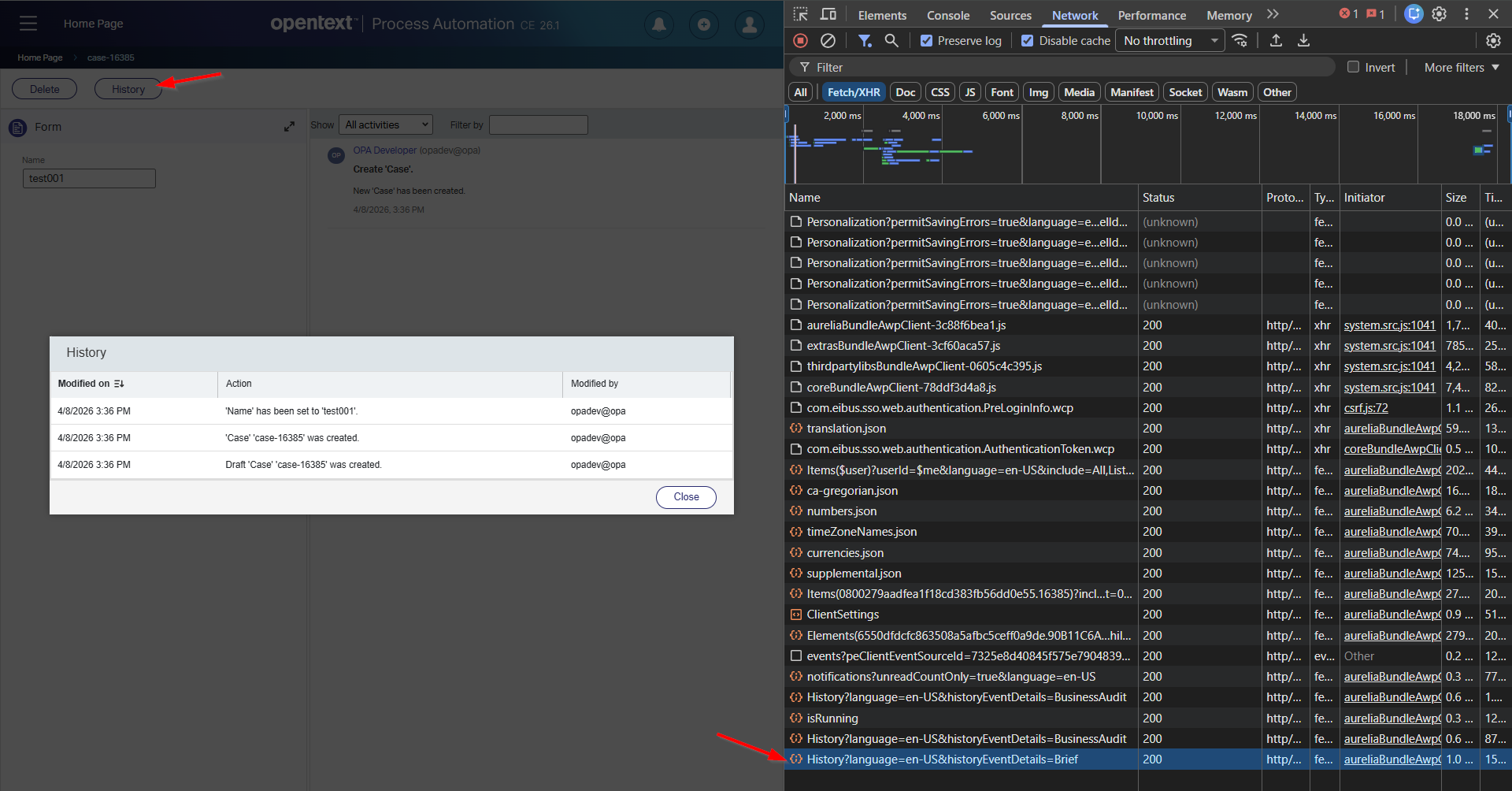The height and width of the screenshot is (791, 1512).
Task: Open the notifications bell icon
Action: coord(659,24)
